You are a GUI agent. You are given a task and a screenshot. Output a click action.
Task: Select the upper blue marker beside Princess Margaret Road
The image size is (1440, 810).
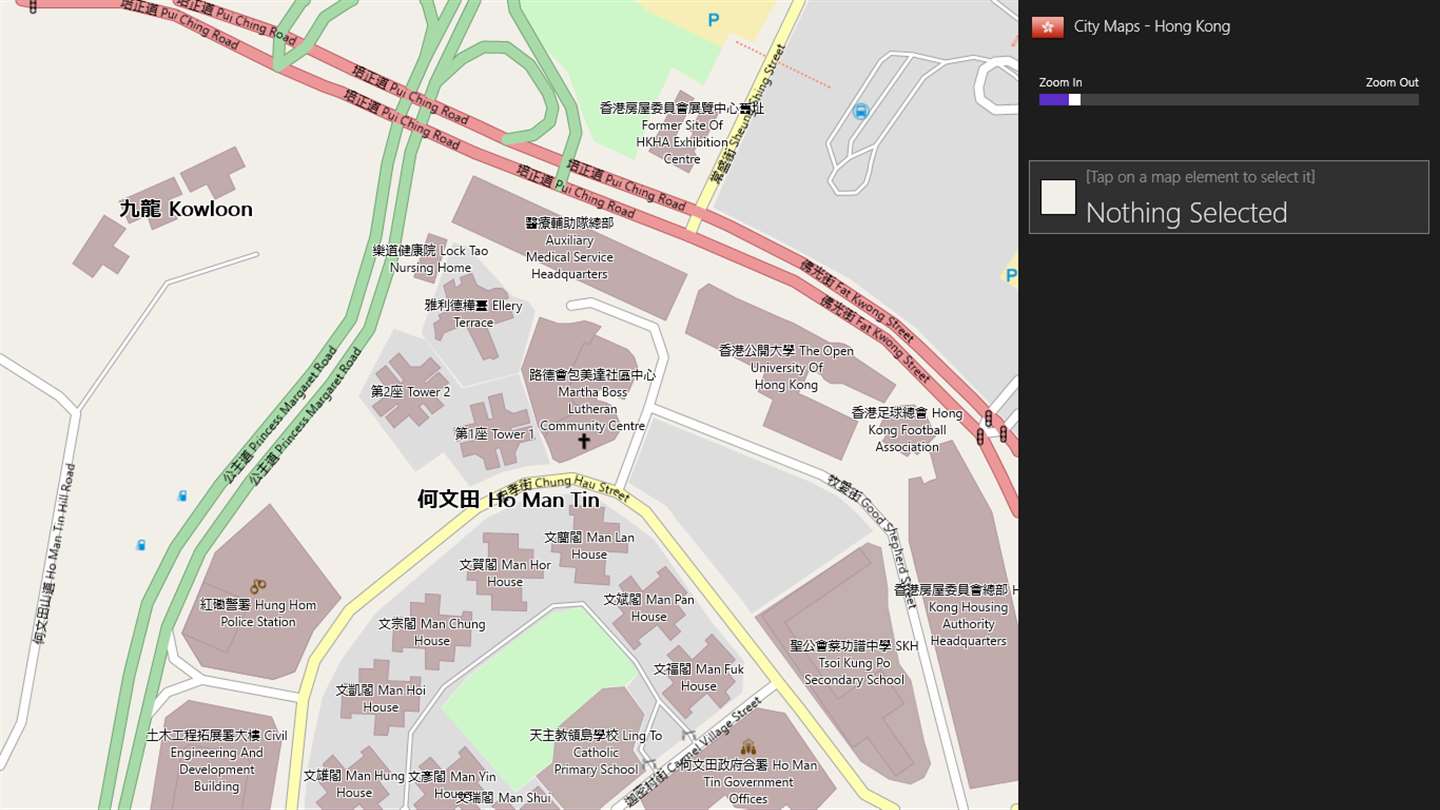coord(181,495)
